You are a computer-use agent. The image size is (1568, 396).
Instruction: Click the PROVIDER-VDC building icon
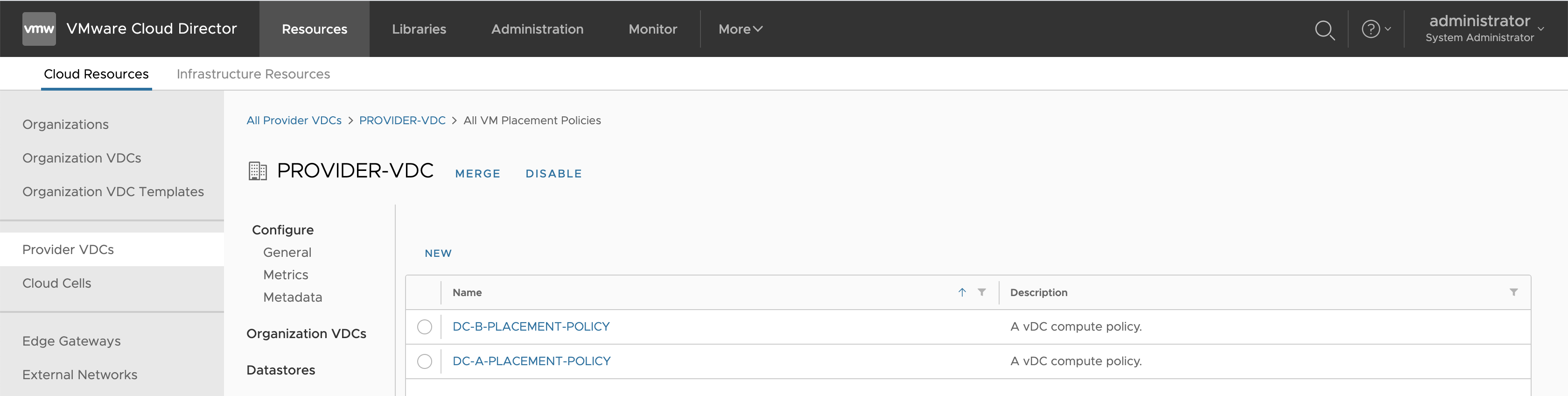click(258, 171)
